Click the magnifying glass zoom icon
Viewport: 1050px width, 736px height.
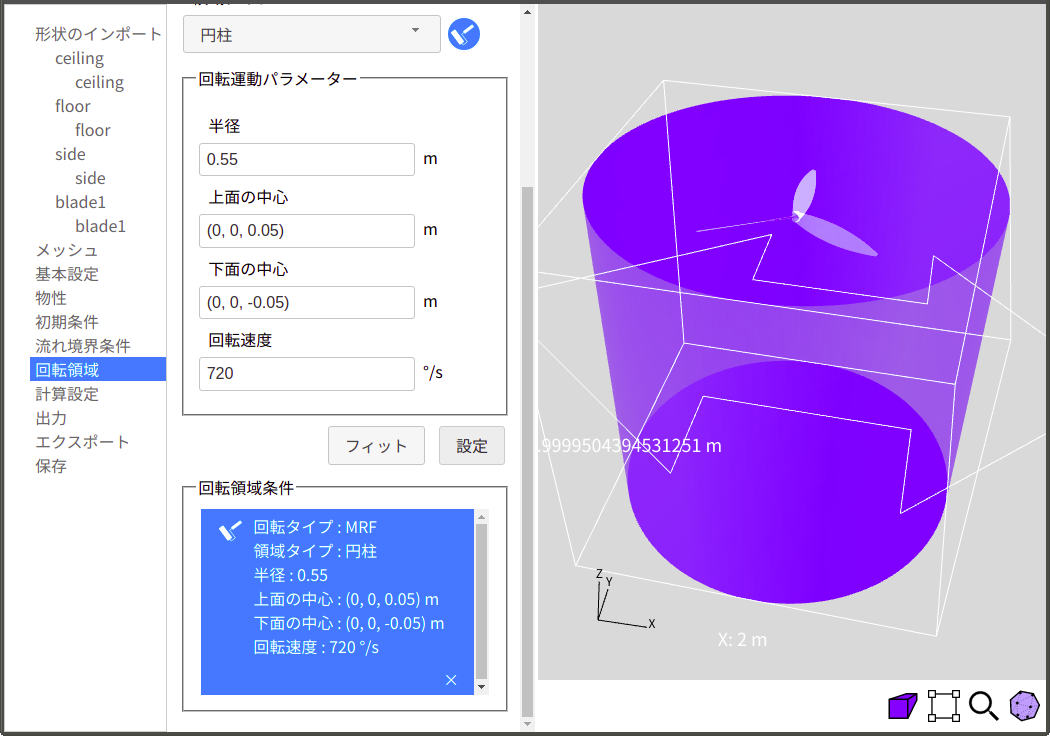(984, 706)
